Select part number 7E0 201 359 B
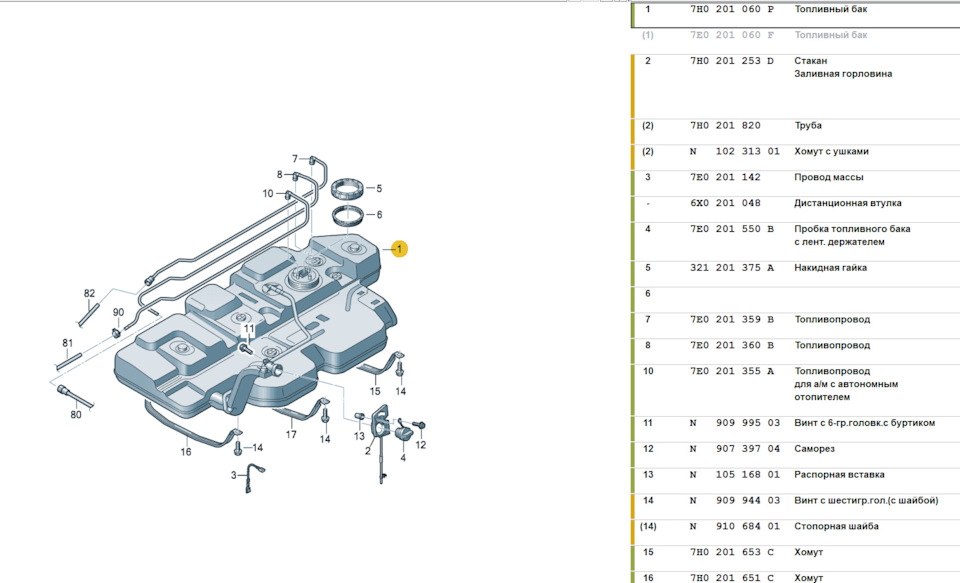The height and width of the screenshot is (583, 960). [x=732, y=319]
